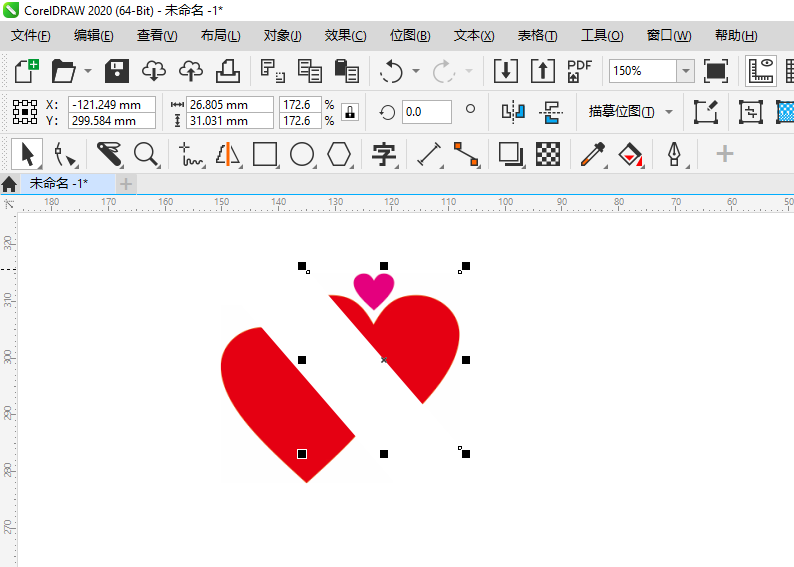Click the cloud upload icon
The width and height of the screenshot is (794, 567).
(x=191, y=71)
